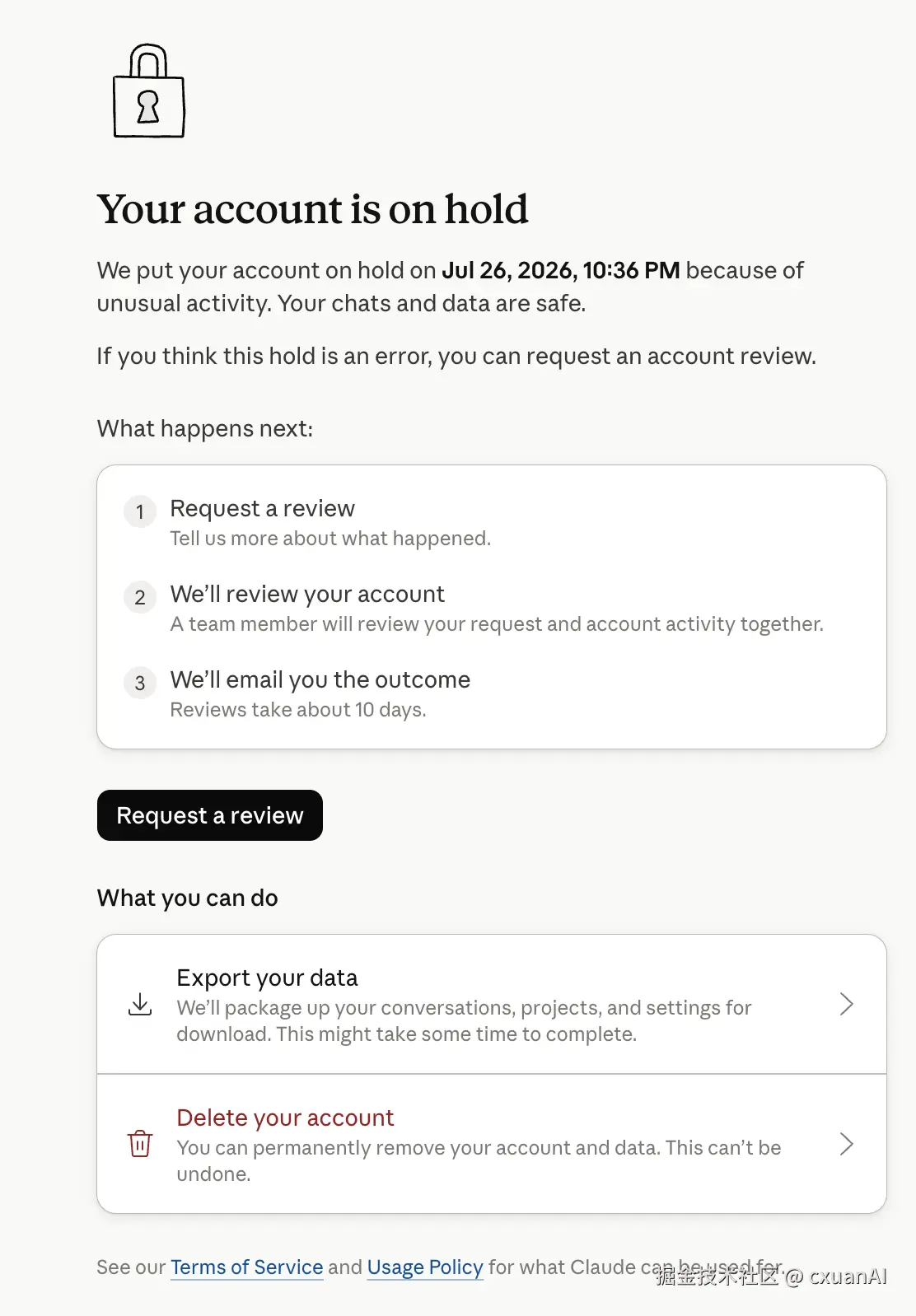Expand the Delete your account chevron arrow

846,1144
